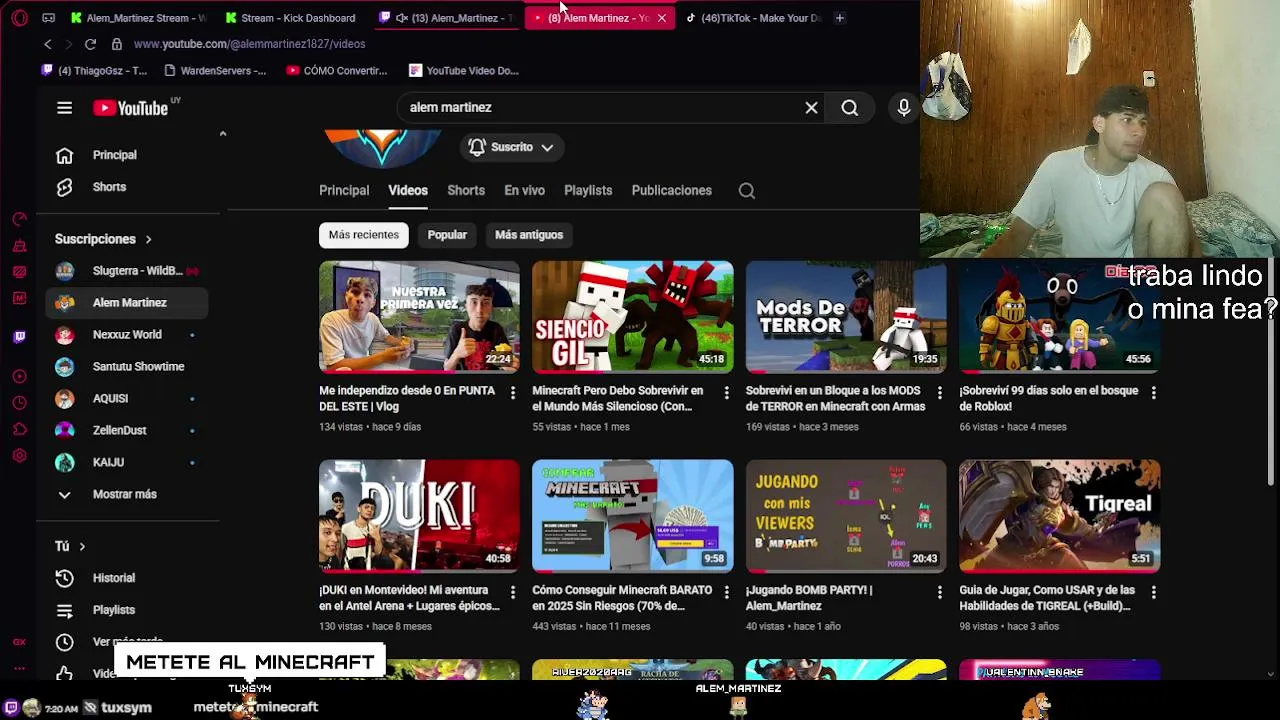Screen dimensions: 1280x720
Task: Click the page scrollbar down arrow
Action: tap(1272, 674)
